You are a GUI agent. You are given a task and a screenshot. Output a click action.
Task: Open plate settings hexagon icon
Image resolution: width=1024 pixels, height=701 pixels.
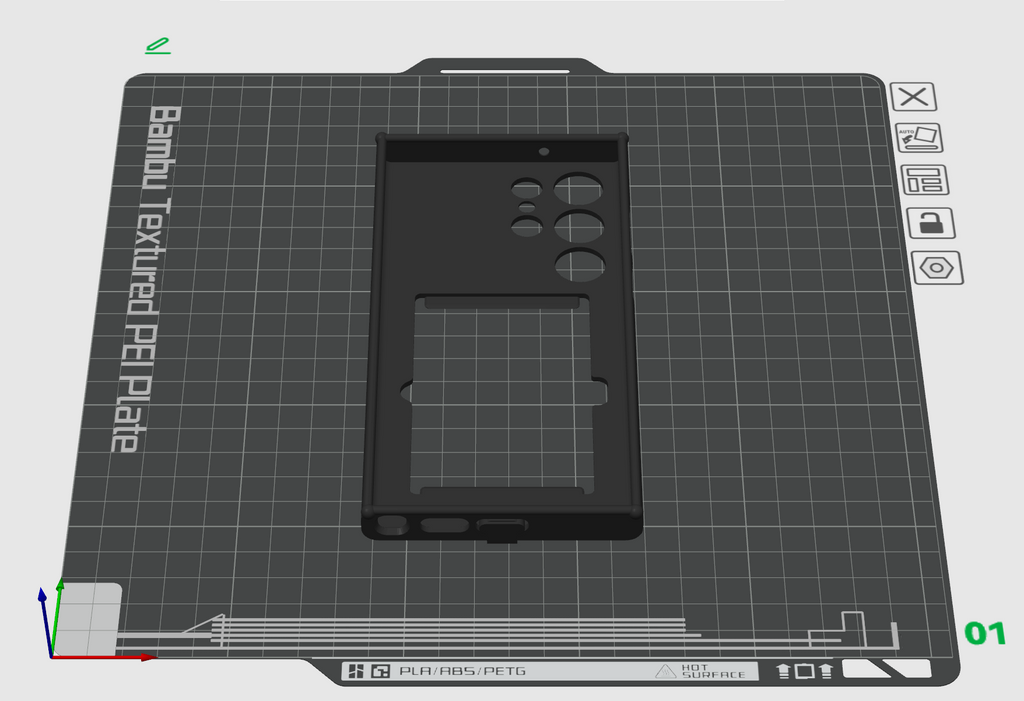(937, 268)
